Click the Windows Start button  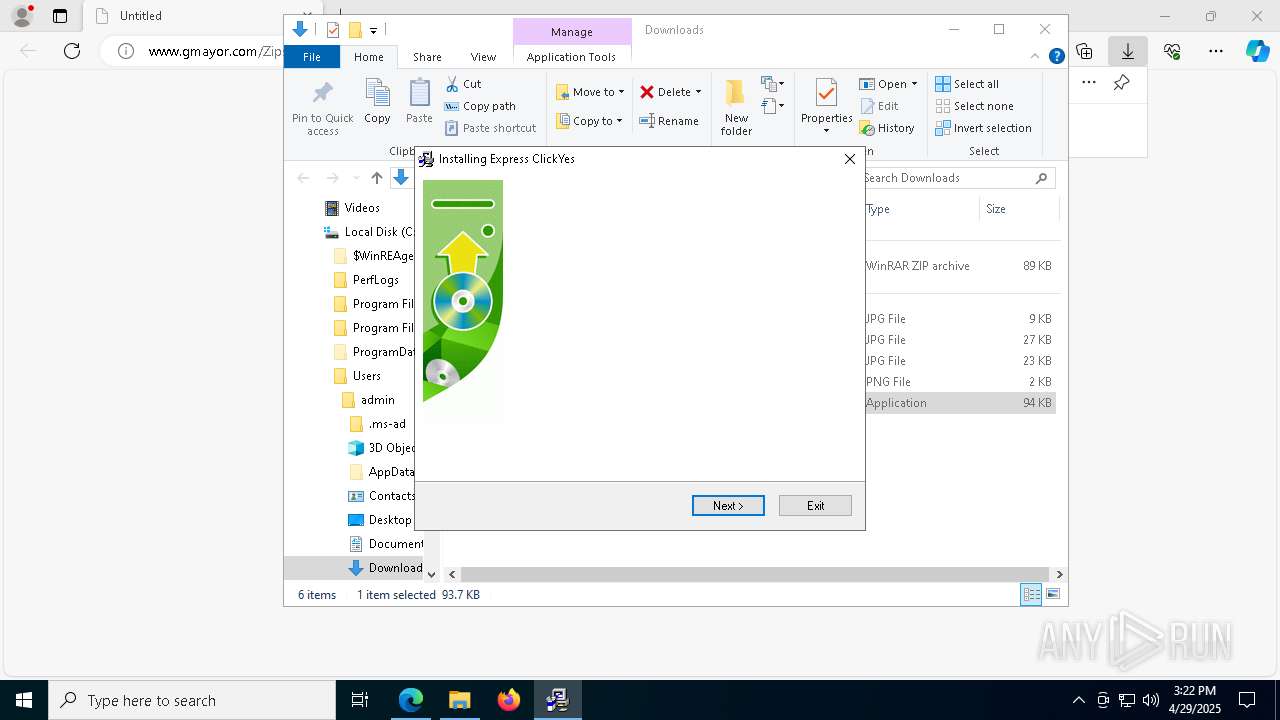coord(24,701)
